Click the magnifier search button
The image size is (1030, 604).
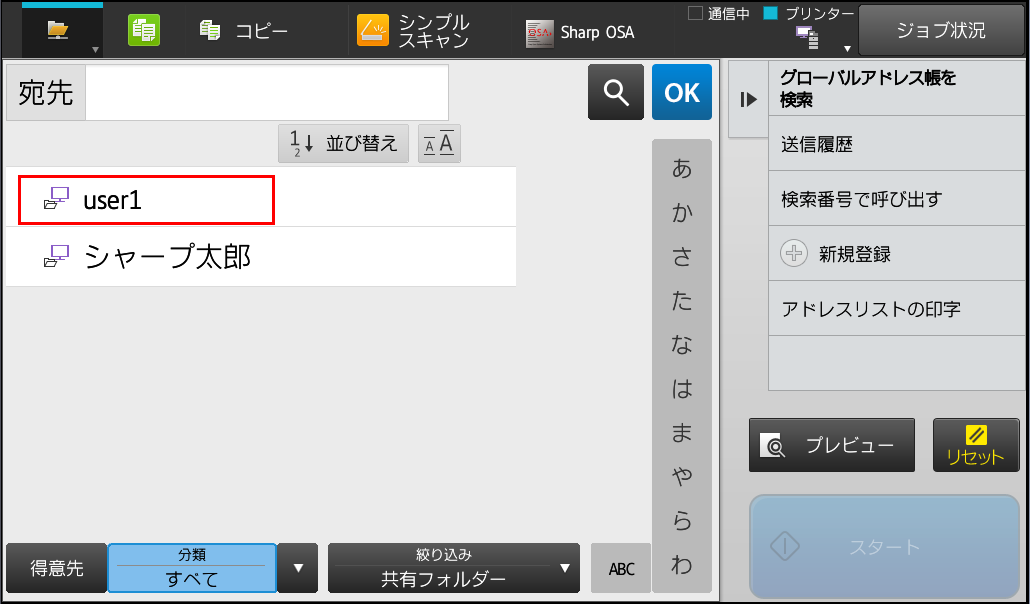point(616,92)
